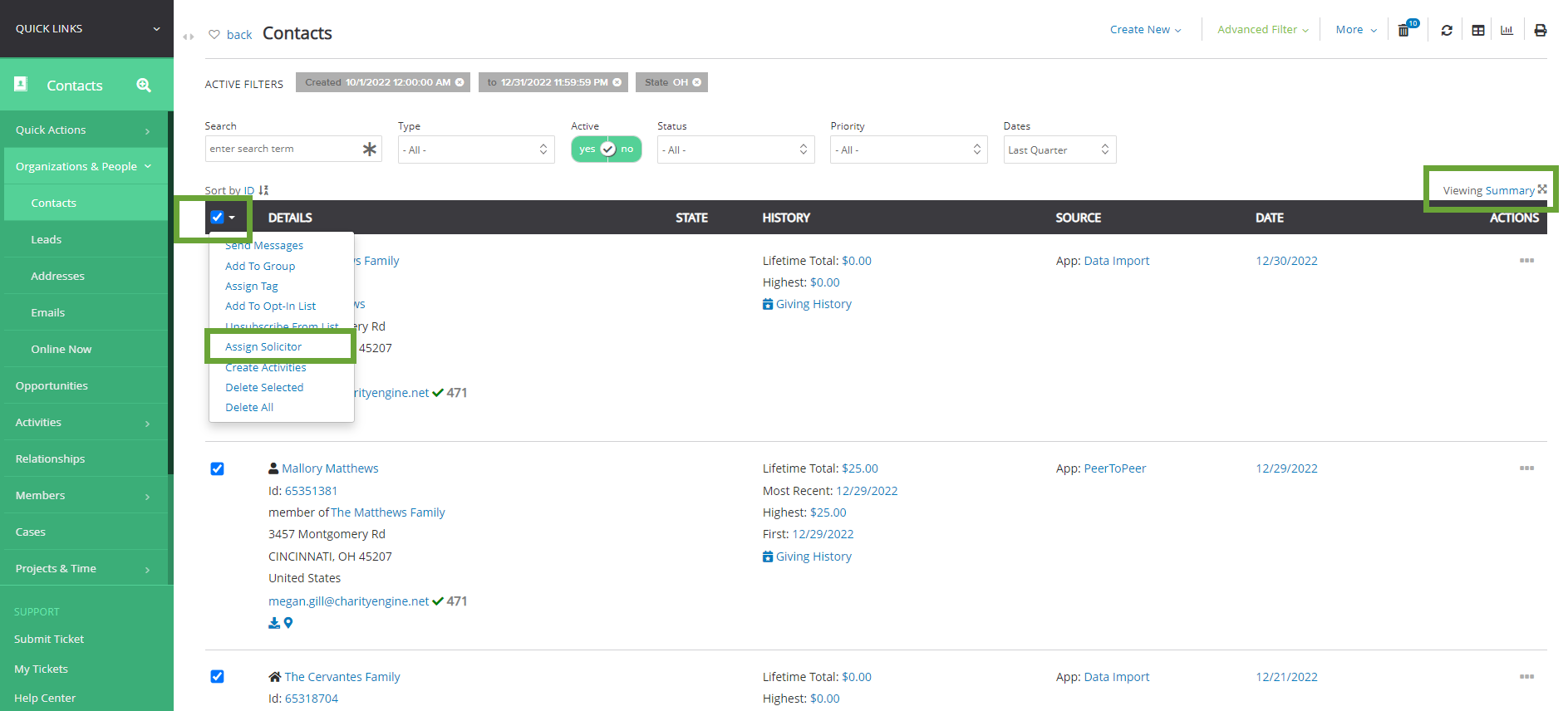Open the Mallory Matthews contact link
This screenshot has height=711, width=1568.
(x=330, y=468)
